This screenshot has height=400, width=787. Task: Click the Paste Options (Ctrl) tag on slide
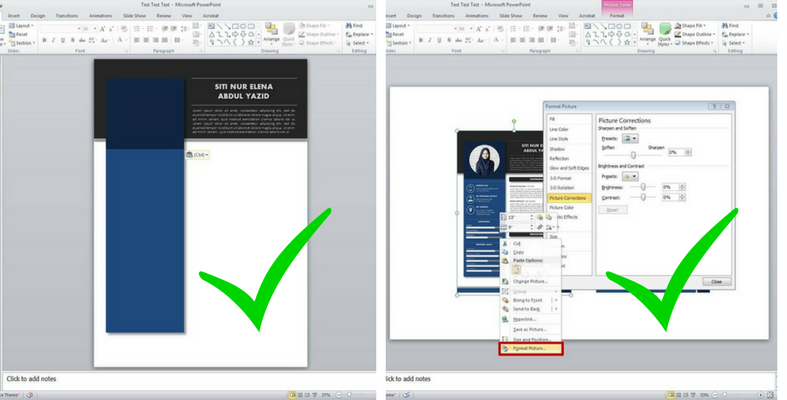pyautogui.click(x=197, y=155)
